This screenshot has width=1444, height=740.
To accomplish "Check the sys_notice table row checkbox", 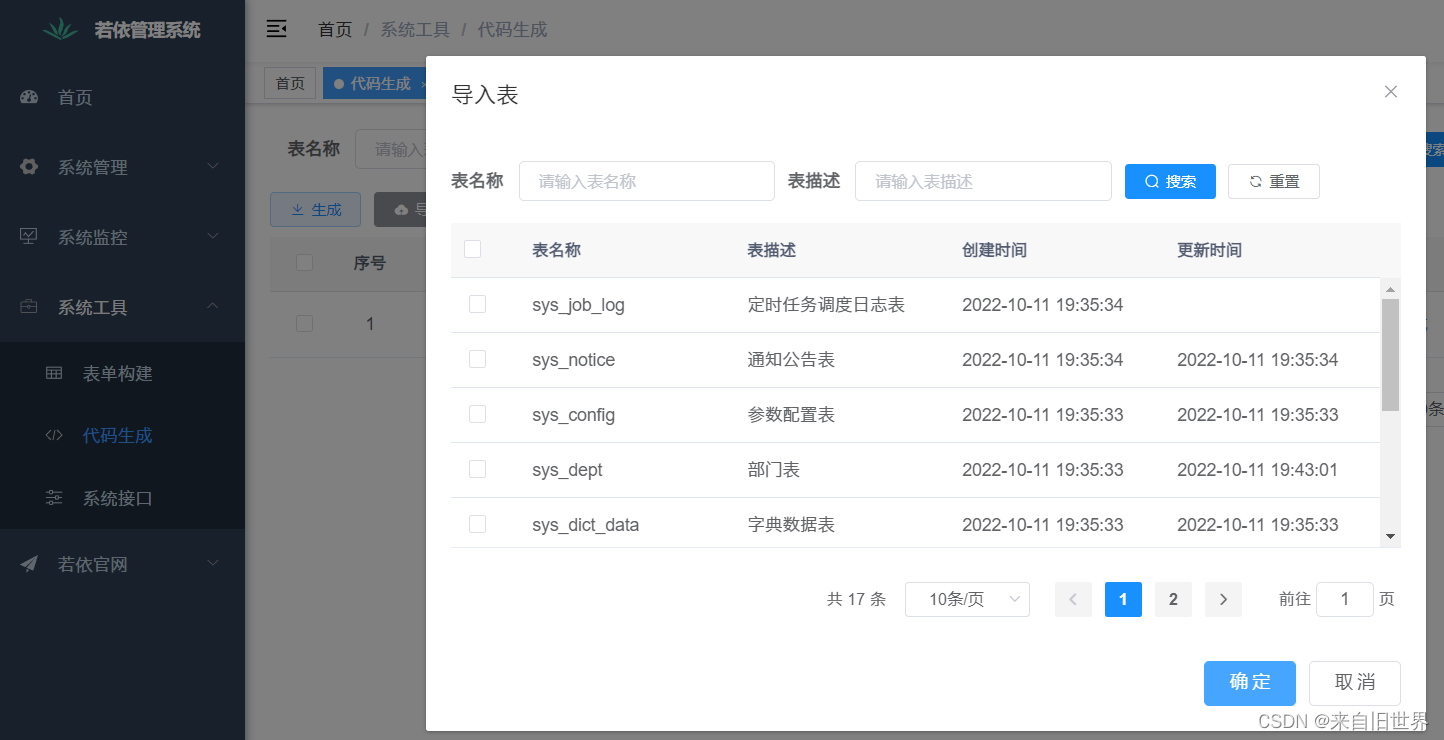I will (x=477, y=358).
